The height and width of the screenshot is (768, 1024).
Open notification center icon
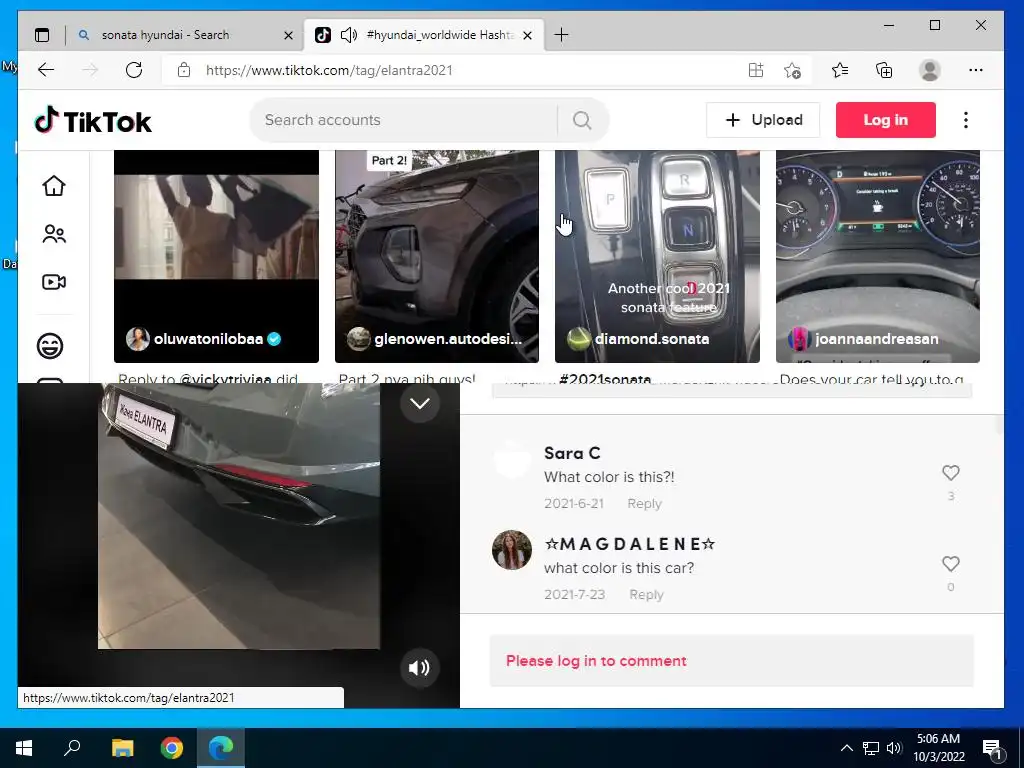click(x=993, y=749)
